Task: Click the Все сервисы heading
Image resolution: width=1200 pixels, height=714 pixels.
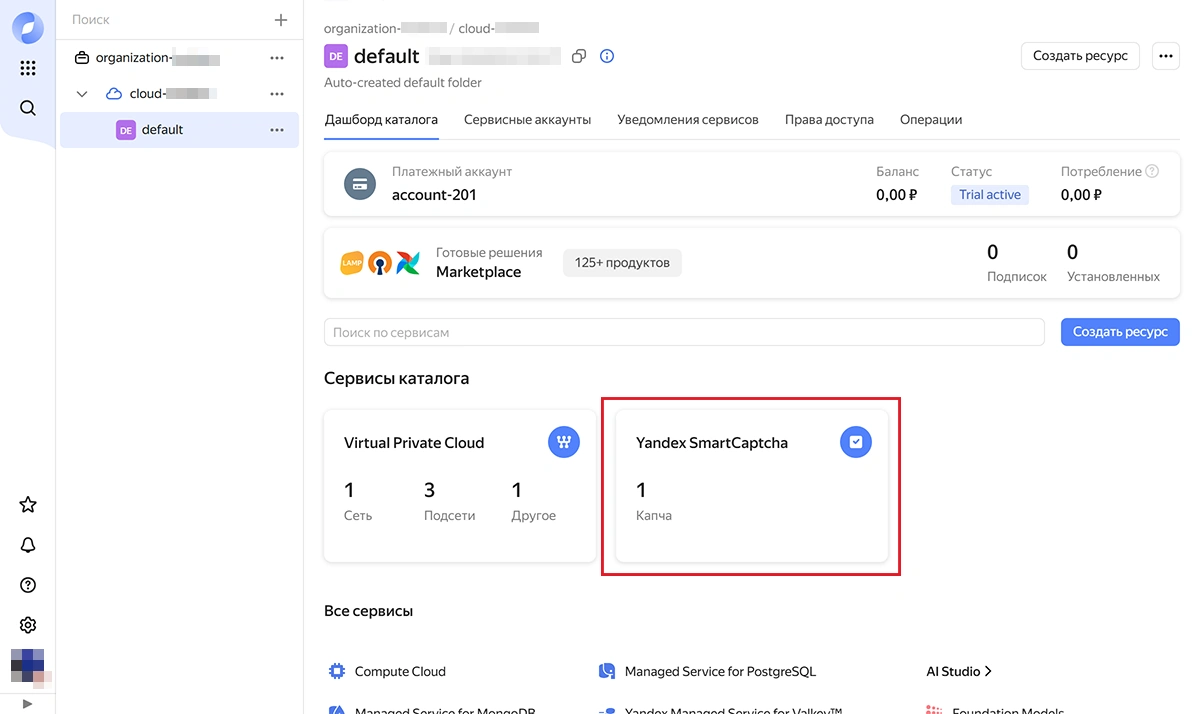Action: coord(369,611)
